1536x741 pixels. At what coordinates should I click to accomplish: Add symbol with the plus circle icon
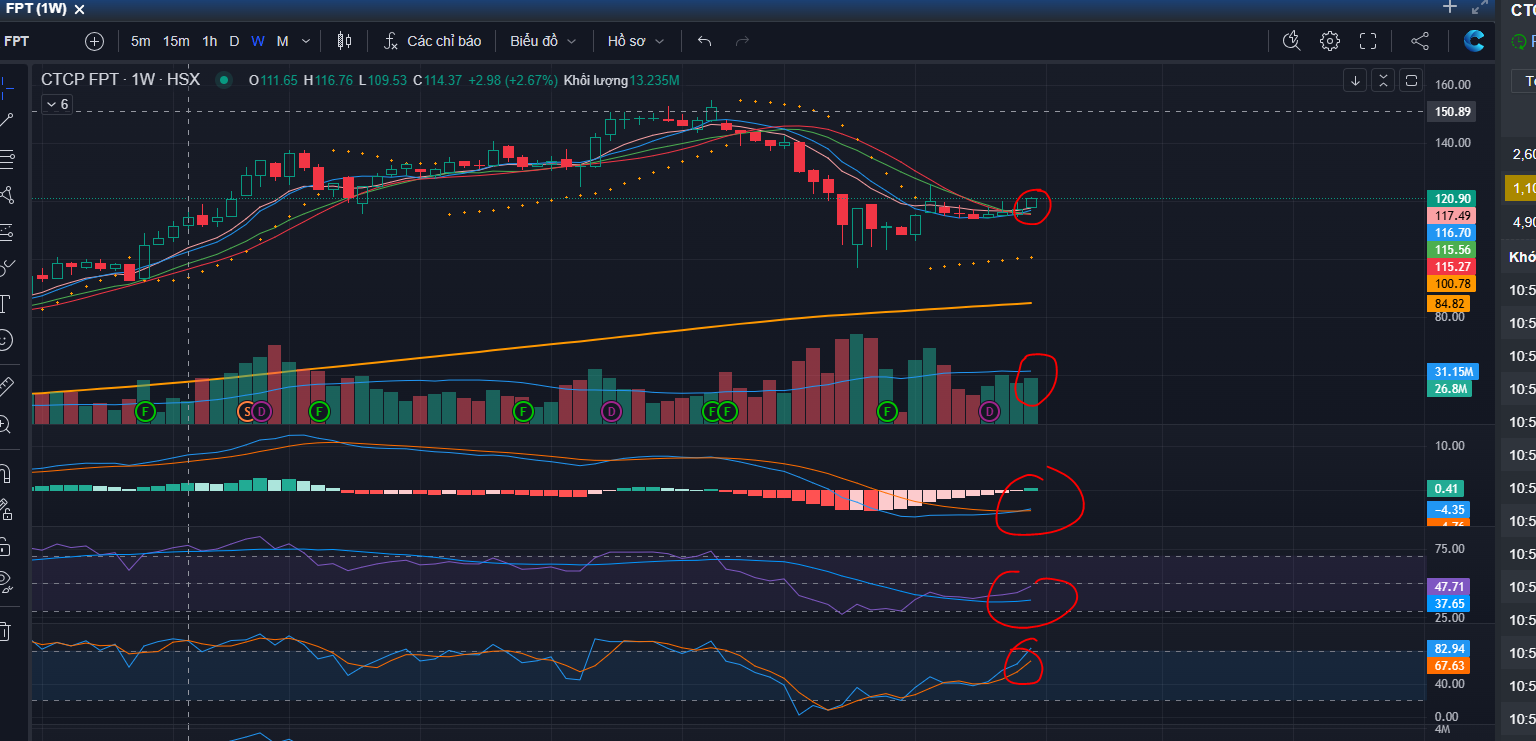tap(95, 41)
